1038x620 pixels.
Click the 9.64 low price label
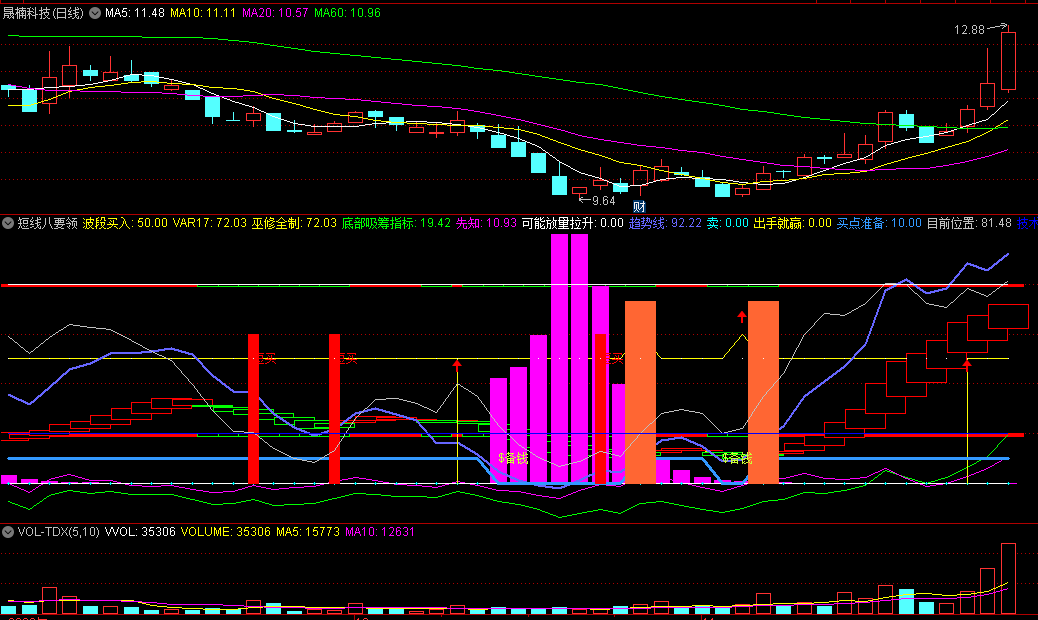pos(603,200)
